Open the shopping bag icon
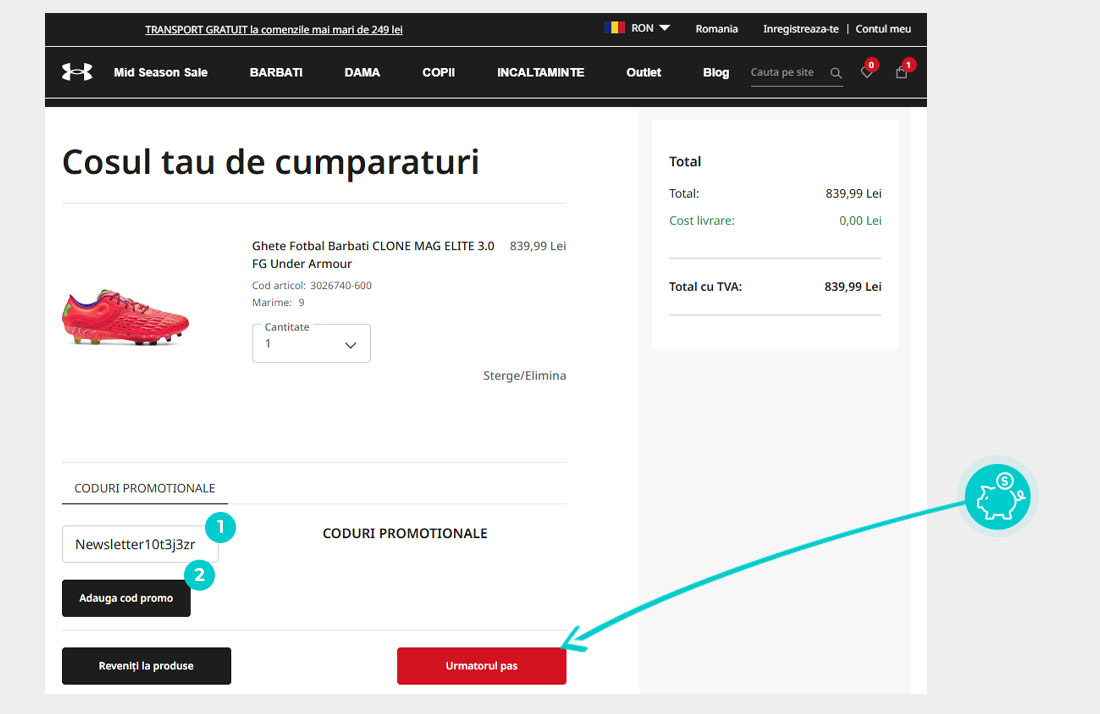This screenshot has width=1100, height=714. point(901,72)
